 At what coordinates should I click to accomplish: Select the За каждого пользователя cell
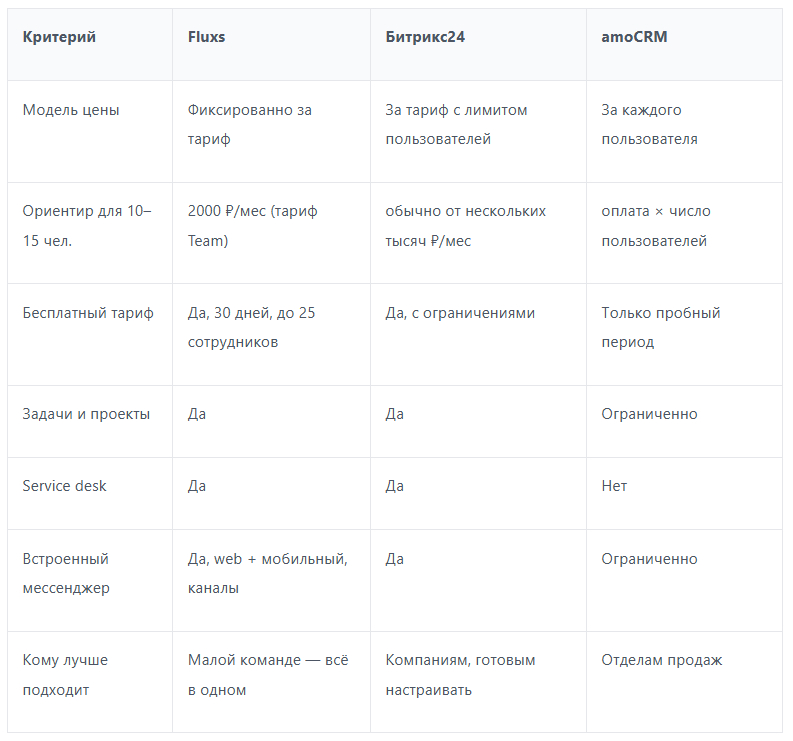point(649,124)
